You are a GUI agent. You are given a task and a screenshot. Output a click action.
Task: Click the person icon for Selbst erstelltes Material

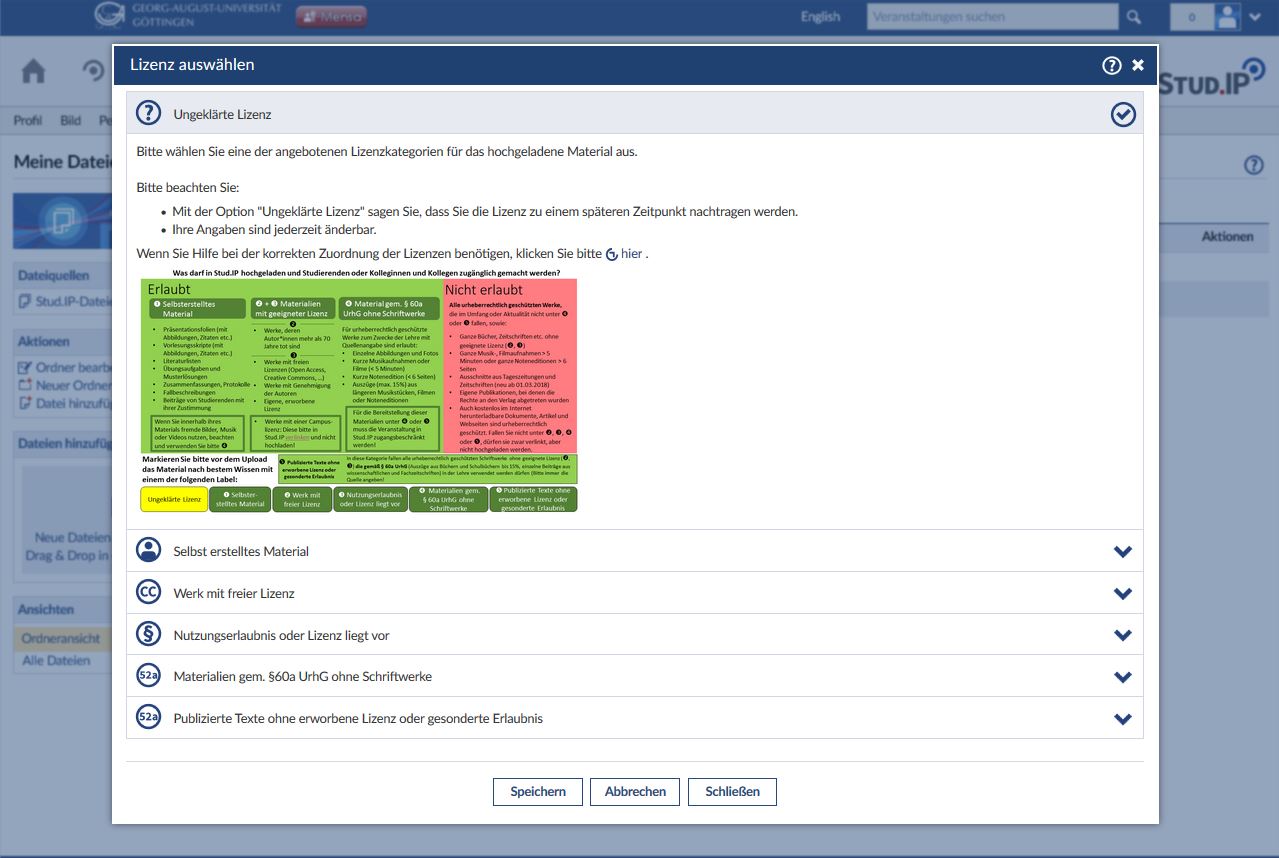pos(148,551)
